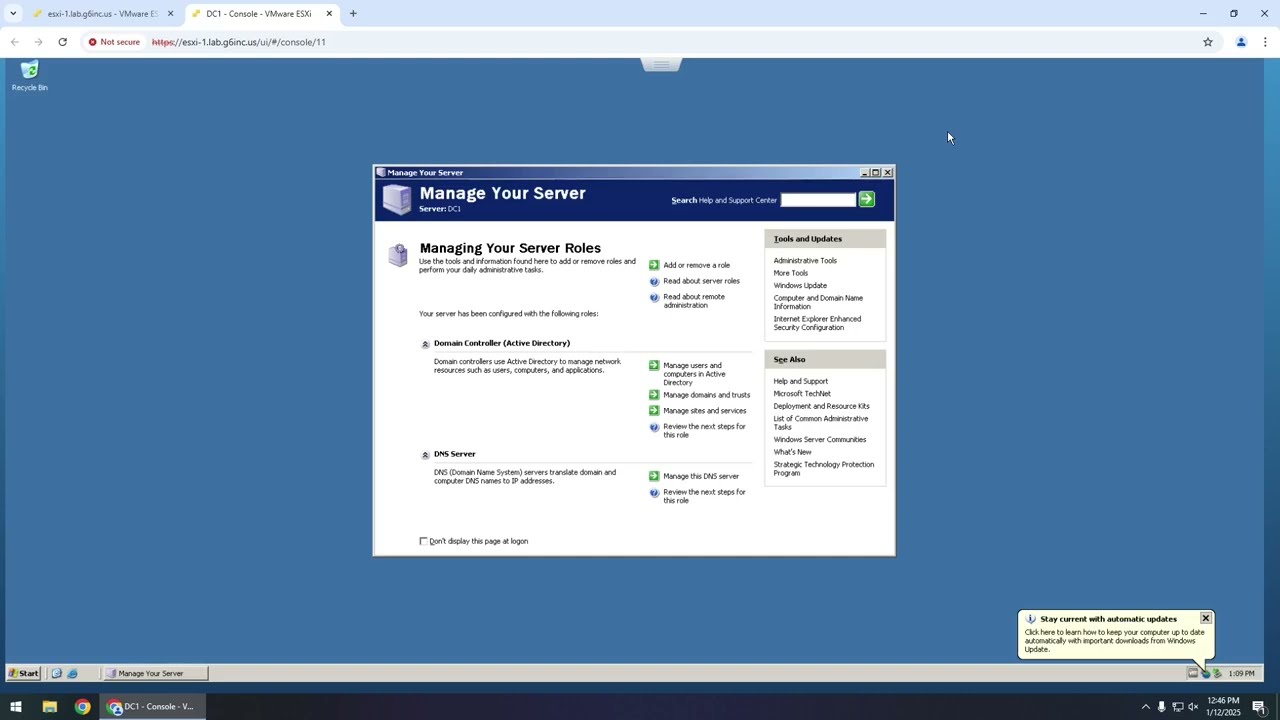The image size is (1280, 720).
Task: Open Manage domains and trusts link
Action: click(x=706, y=395)
